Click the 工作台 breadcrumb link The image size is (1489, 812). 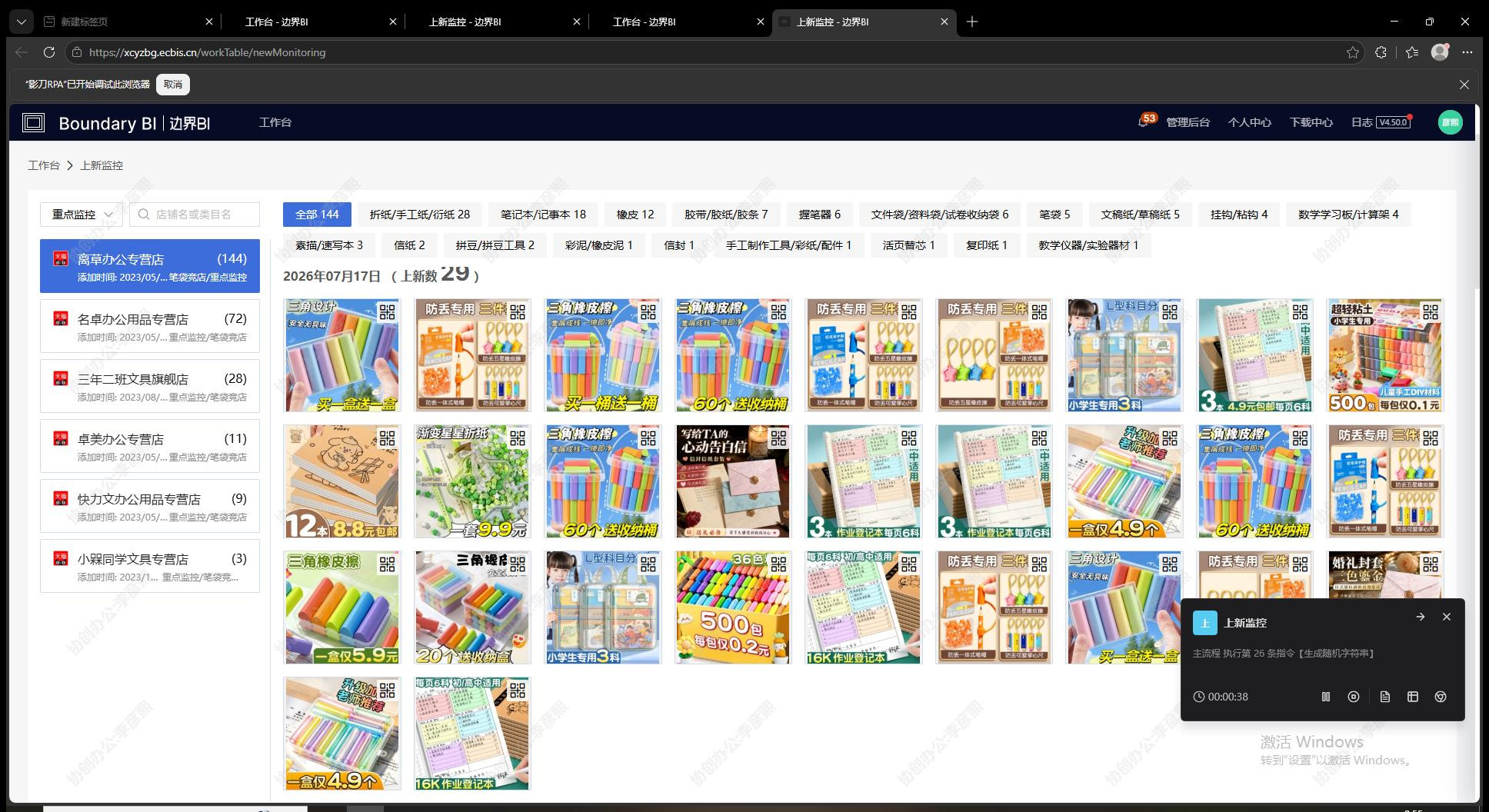[43, 165]
